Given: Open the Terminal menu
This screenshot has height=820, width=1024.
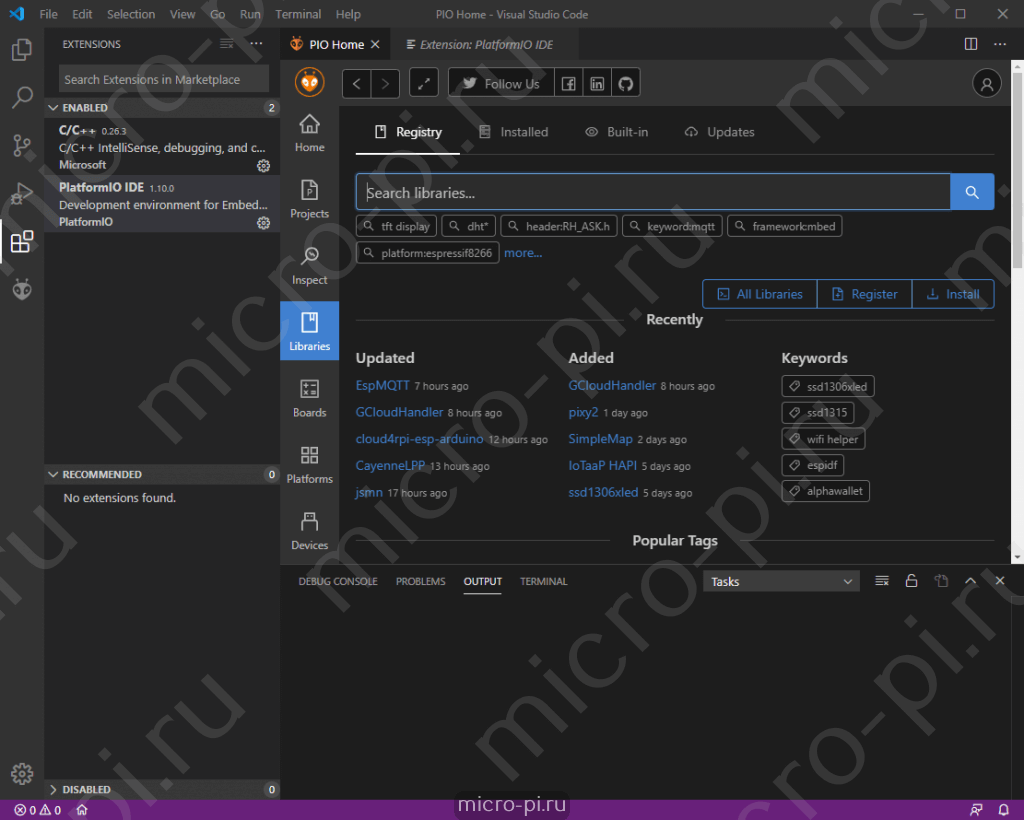Looking at the screenshot, I should coord(297,14).
